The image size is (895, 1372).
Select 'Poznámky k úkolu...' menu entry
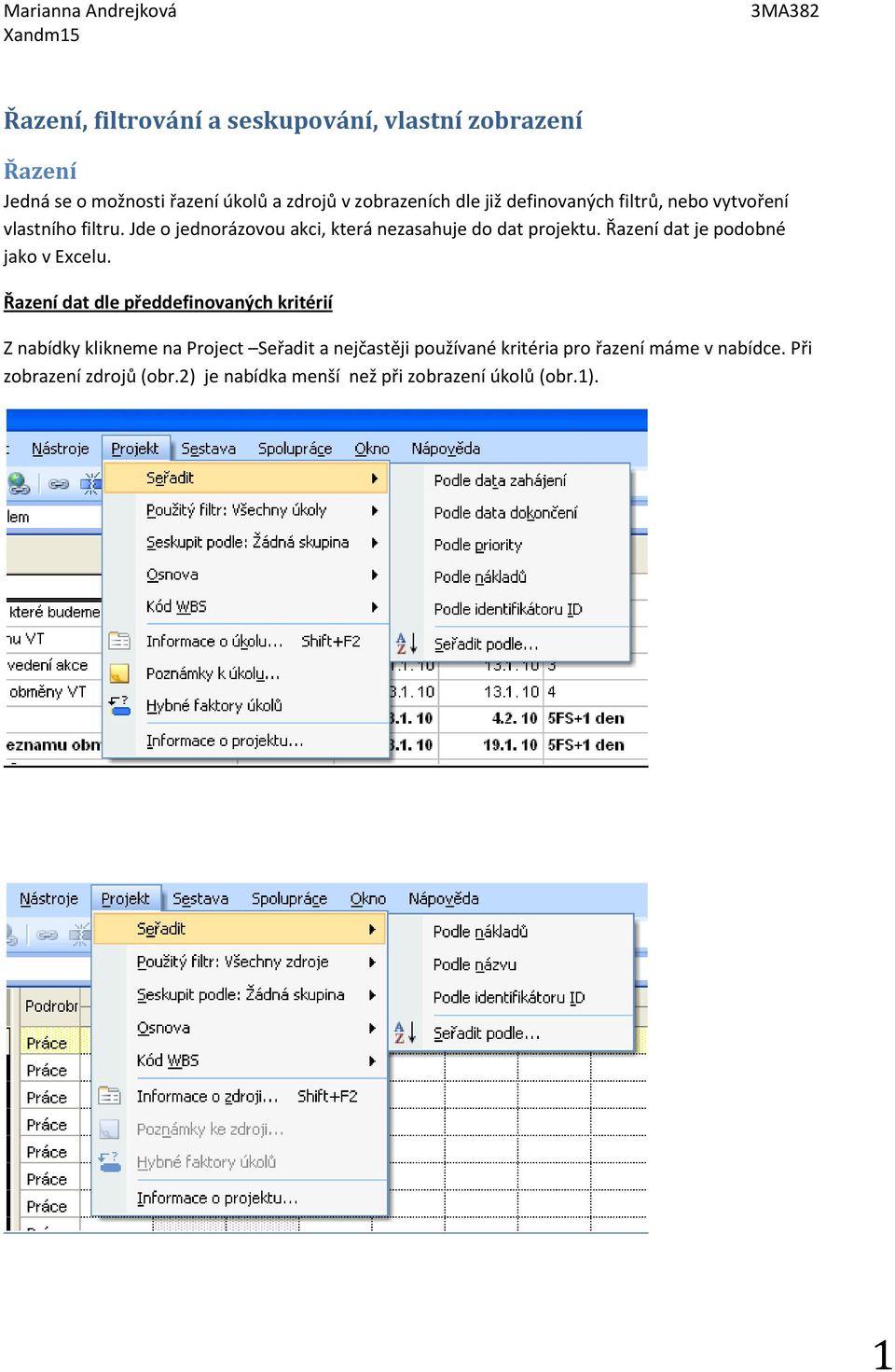213,673
